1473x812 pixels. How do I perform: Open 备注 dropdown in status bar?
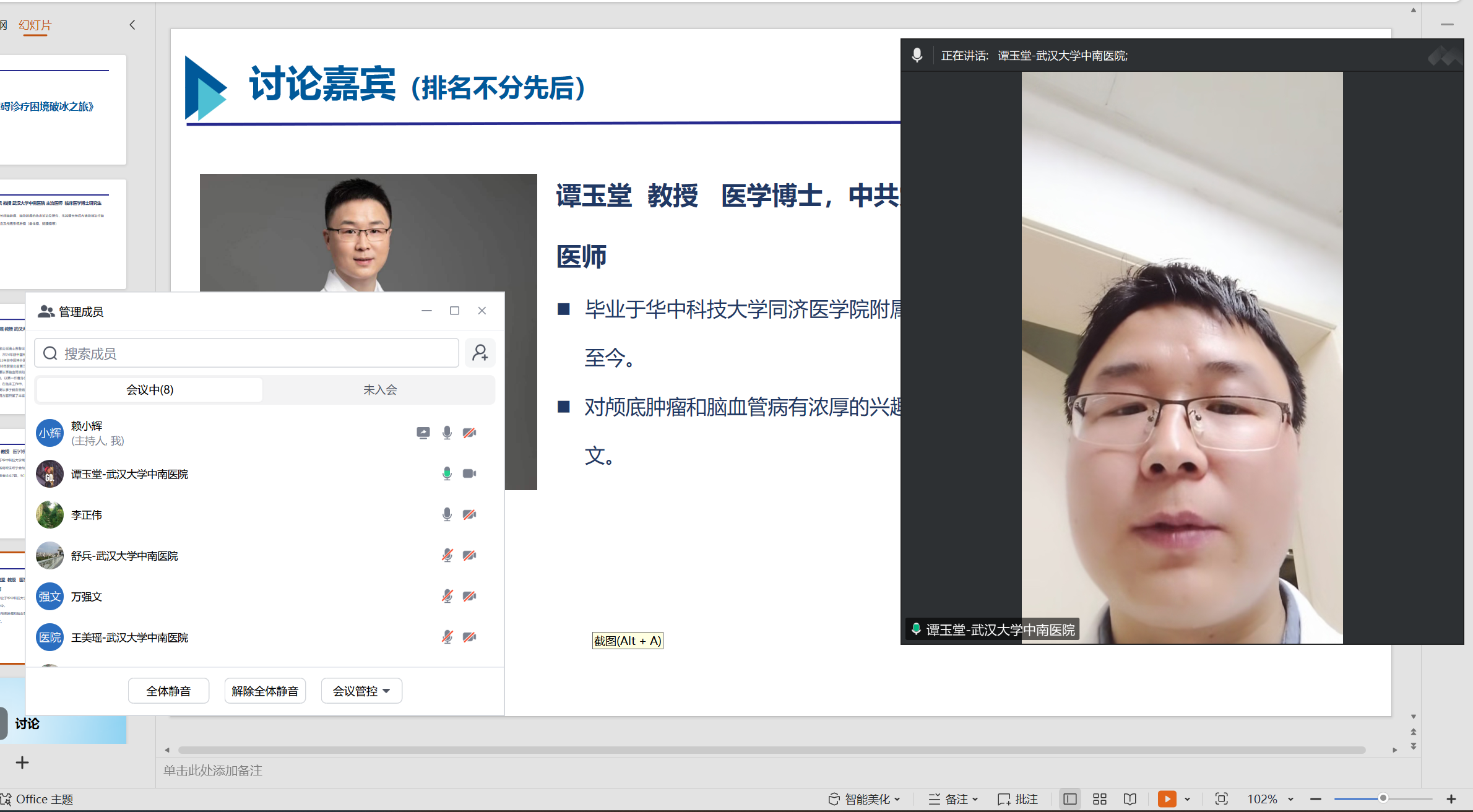tap(953, 799)
